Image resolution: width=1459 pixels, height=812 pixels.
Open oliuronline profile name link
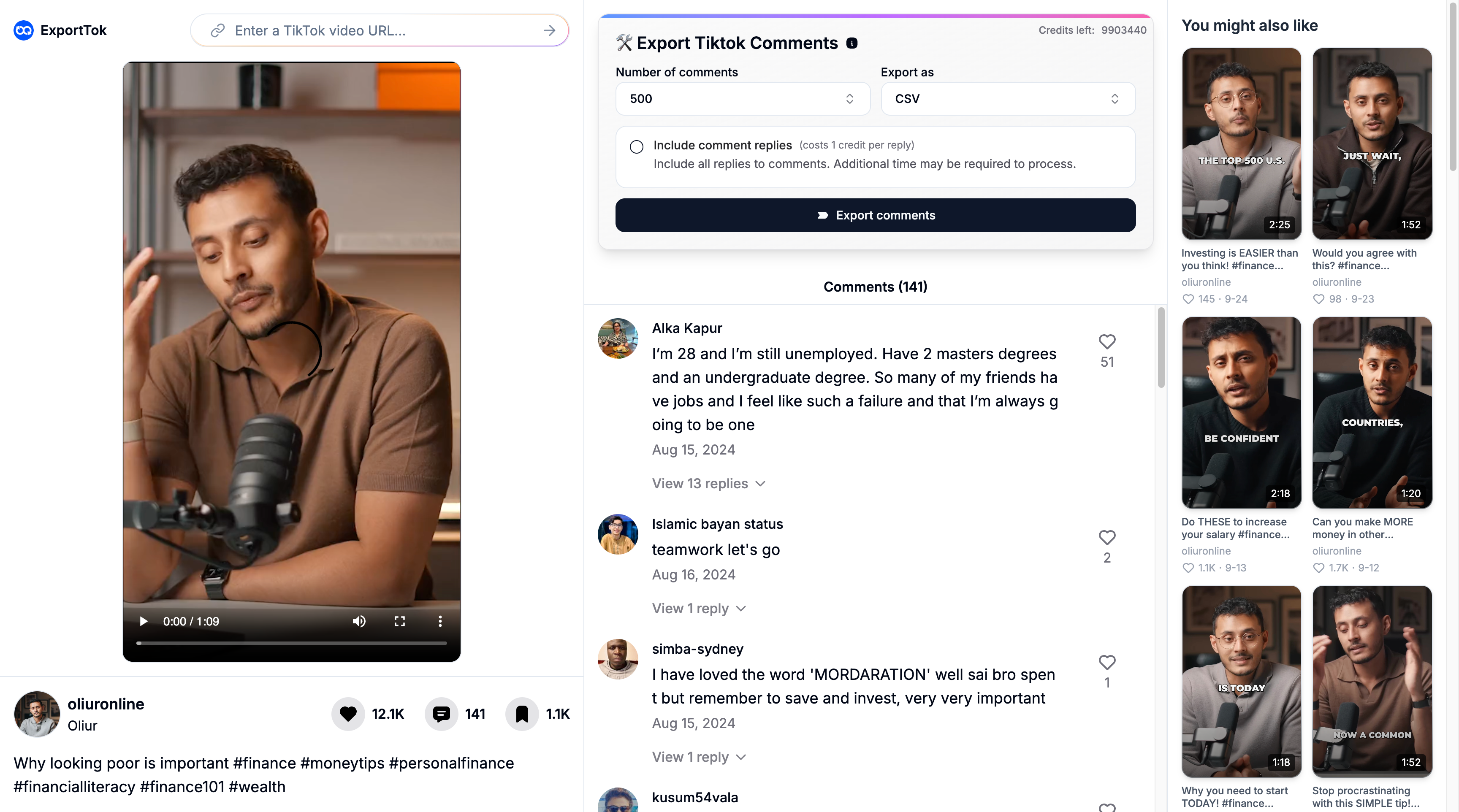click(106, 704)
